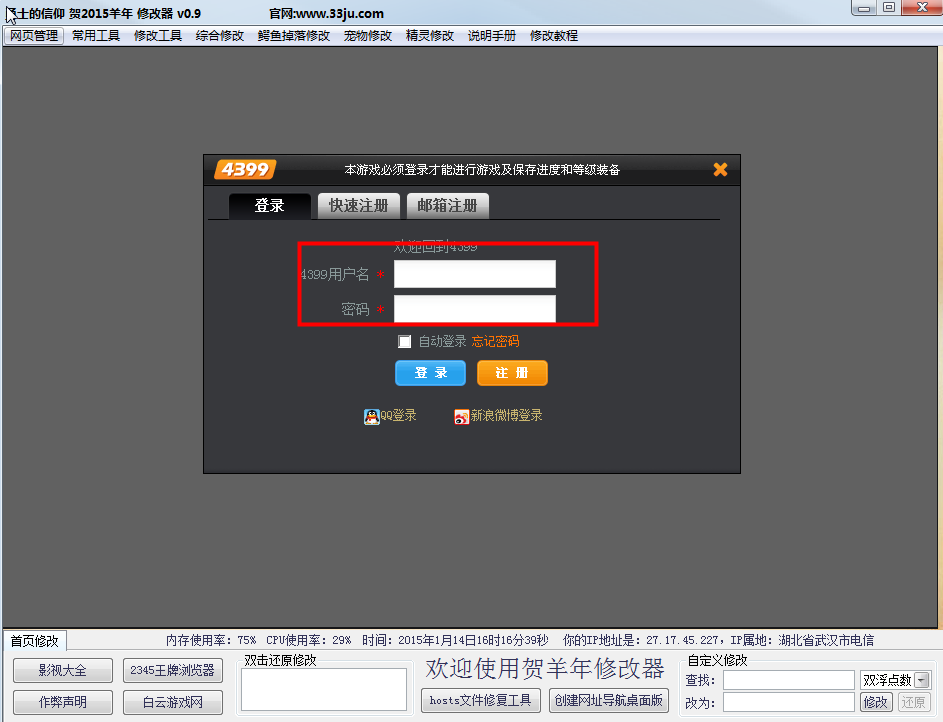Open the 新浪微博登录 link text
This screenshot has width=943, height=722.
pyautogui.click(x=506, y=415)
